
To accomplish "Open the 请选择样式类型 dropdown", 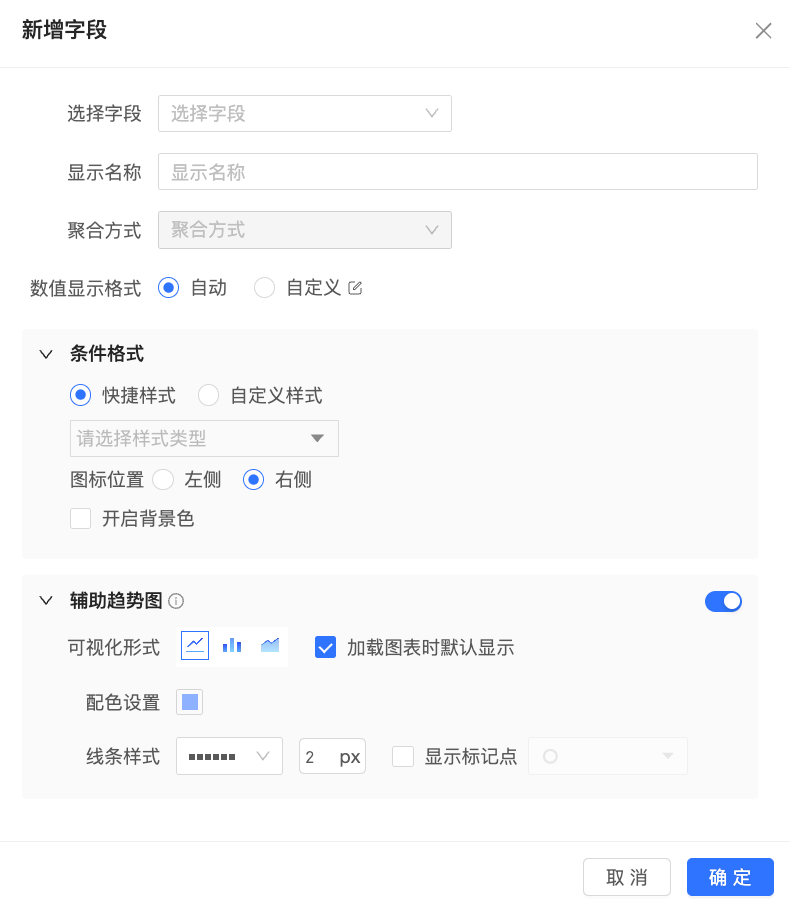I will tap(204, 438).
